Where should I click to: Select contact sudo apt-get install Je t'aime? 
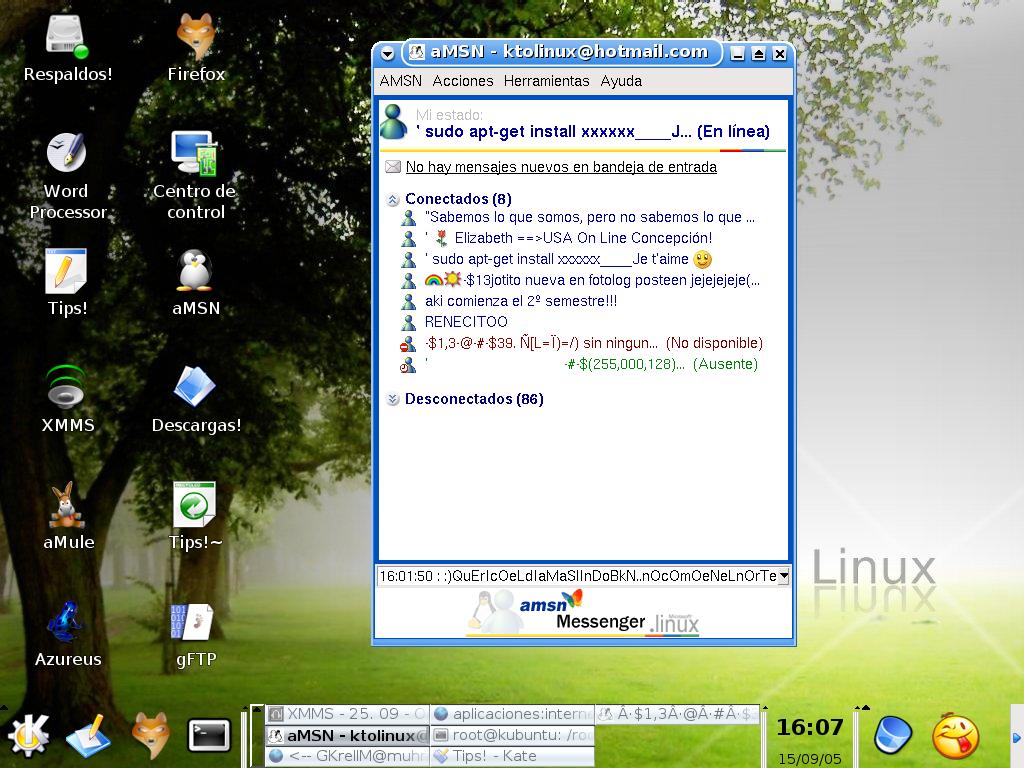click(x=568, y=259)
